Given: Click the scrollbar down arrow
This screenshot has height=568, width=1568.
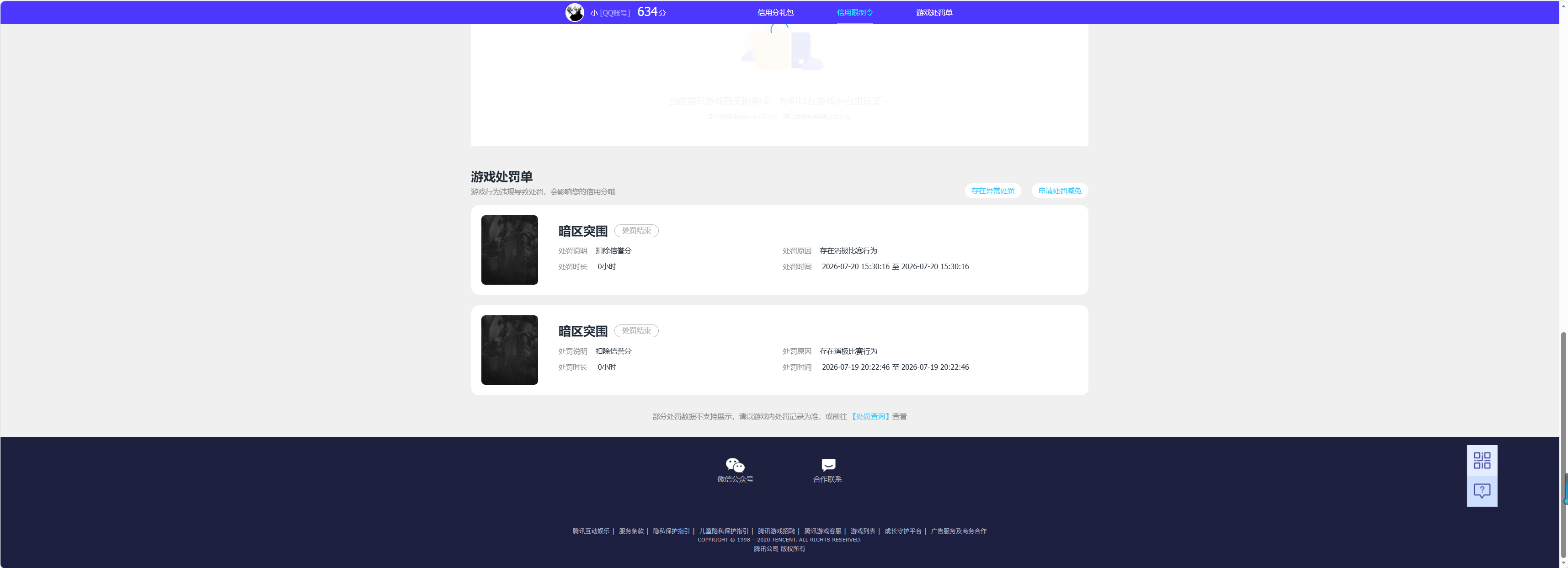Looking at the screenshot, I should pos(1563,563).
